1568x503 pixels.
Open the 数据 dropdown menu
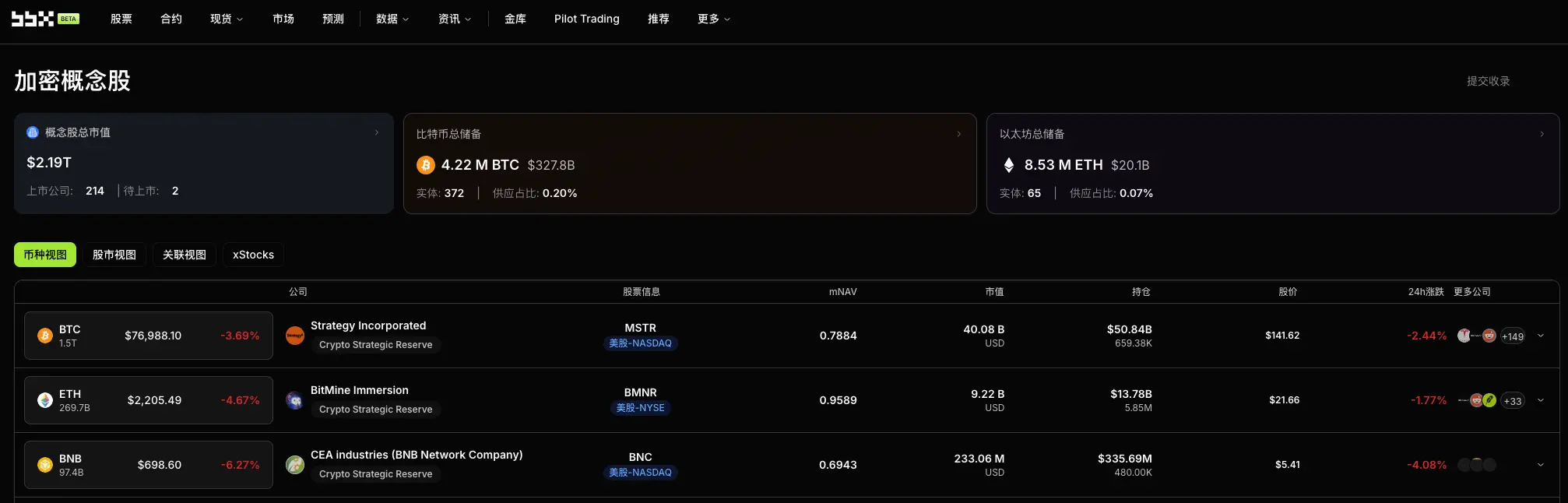[392, 19]
